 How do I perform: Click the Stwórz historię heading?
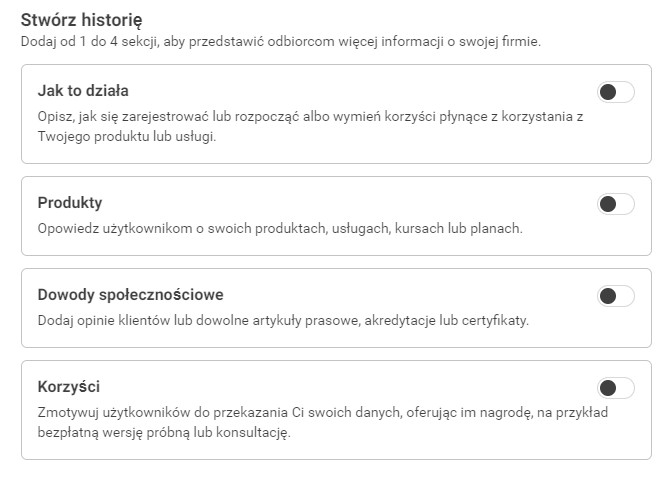81,20
